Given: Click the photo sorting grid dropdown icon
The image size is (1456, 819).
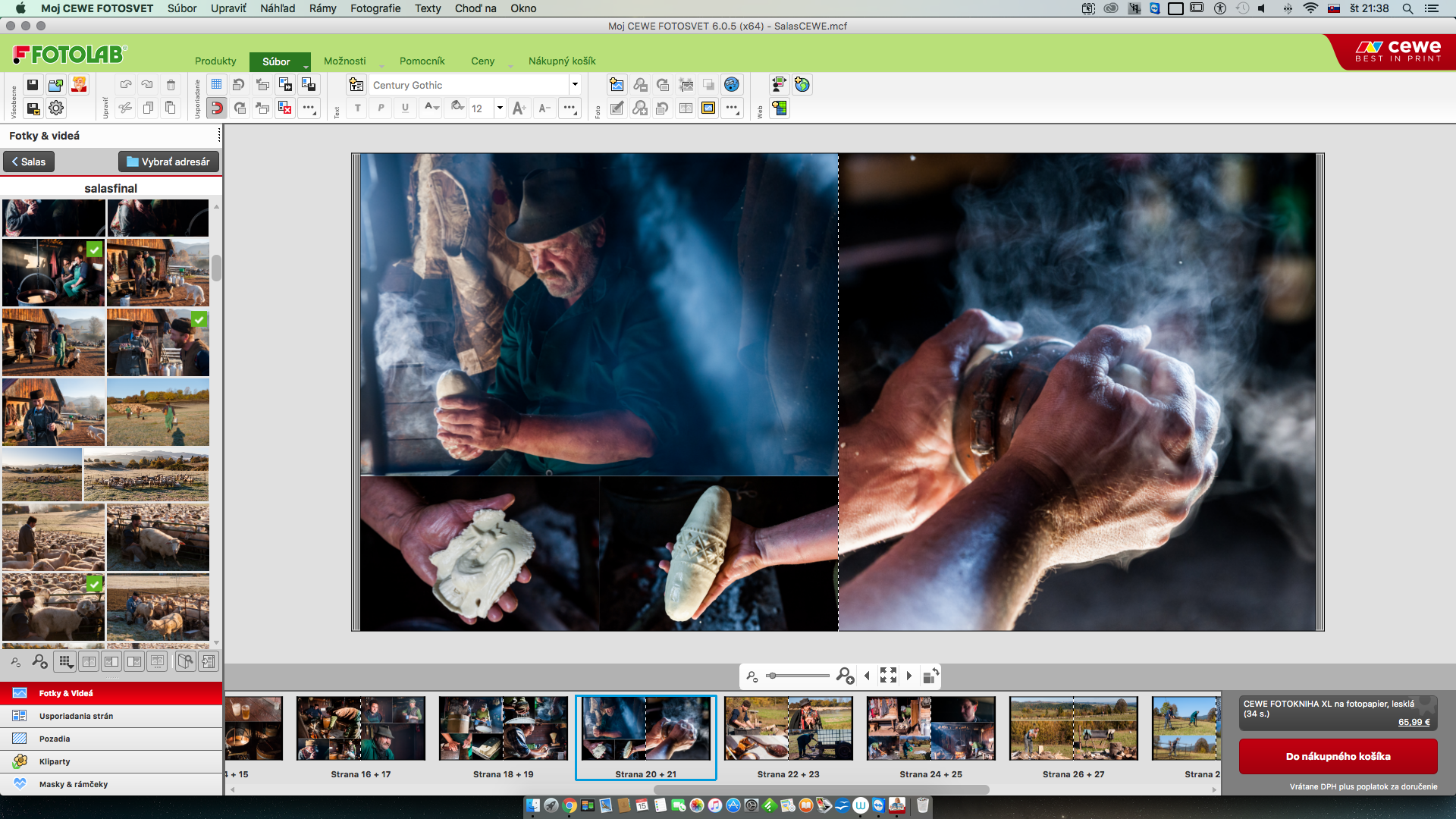Looking at the screenshot, I should pos(66,662).
